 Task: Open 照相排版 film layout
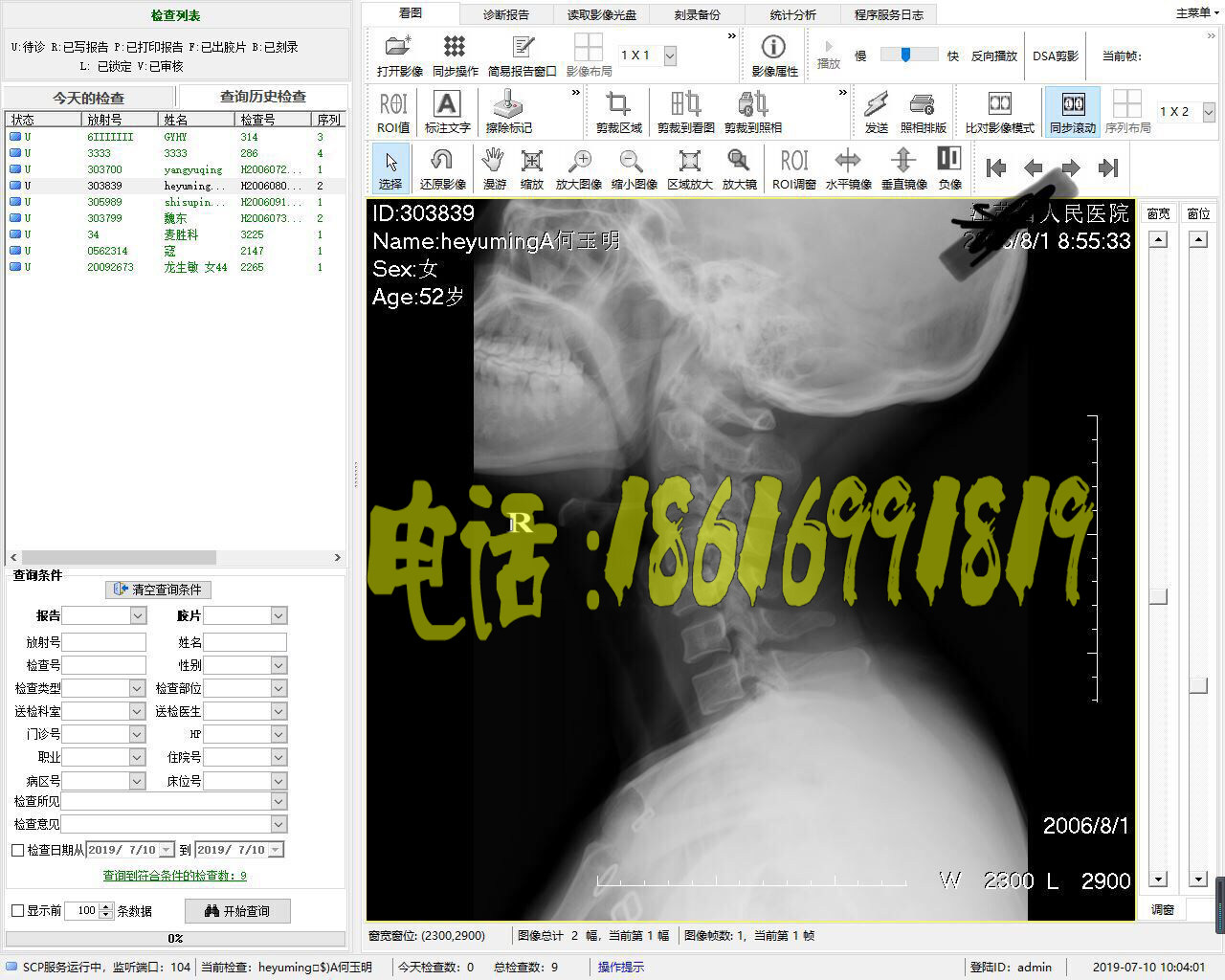[923, 112]
